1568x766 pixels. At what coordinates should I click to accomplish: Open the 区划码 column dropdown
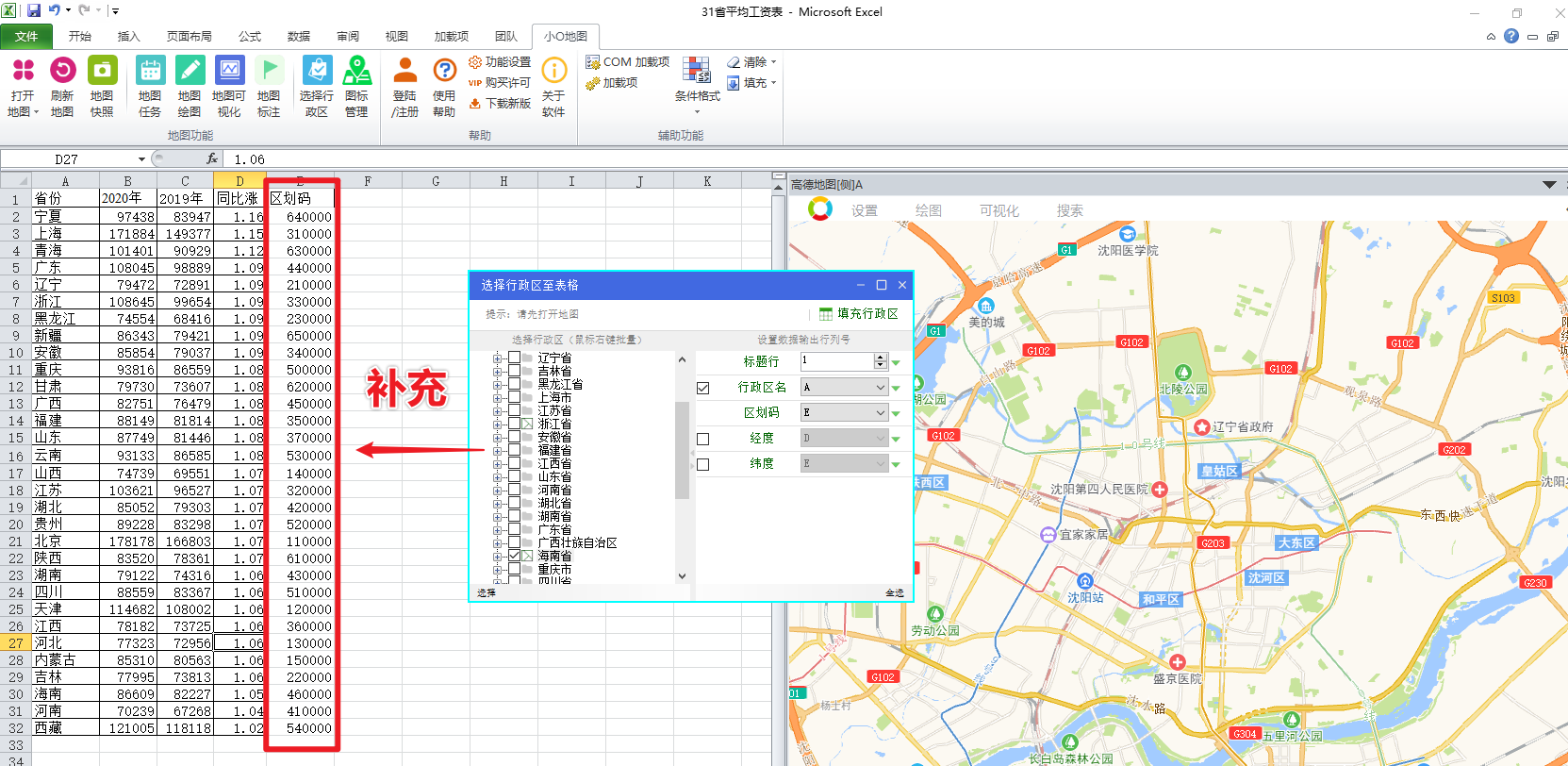point(881,413)
